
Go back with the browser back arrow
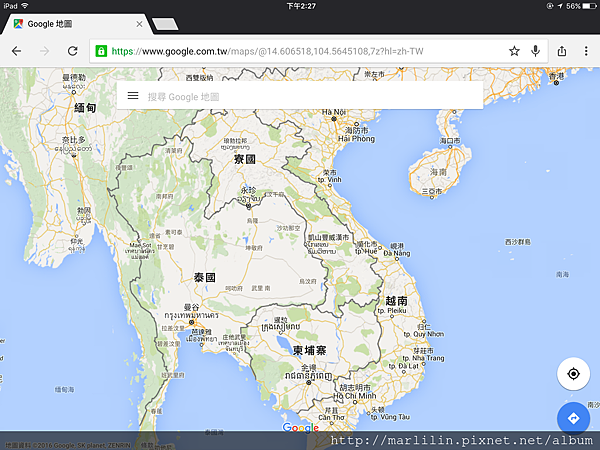click(16, 51)
